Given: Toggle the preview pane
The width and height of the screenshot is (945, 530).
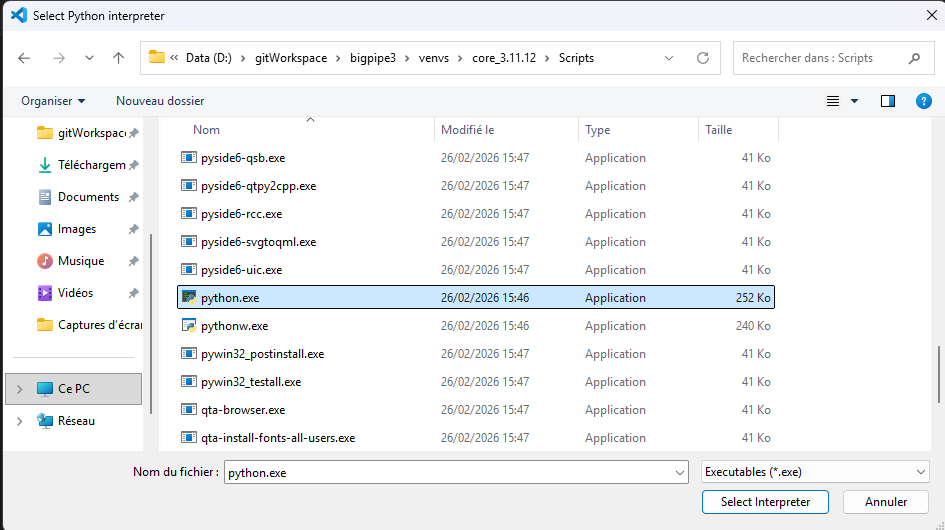Looking at the screenshot, I should tap(888, 101).
